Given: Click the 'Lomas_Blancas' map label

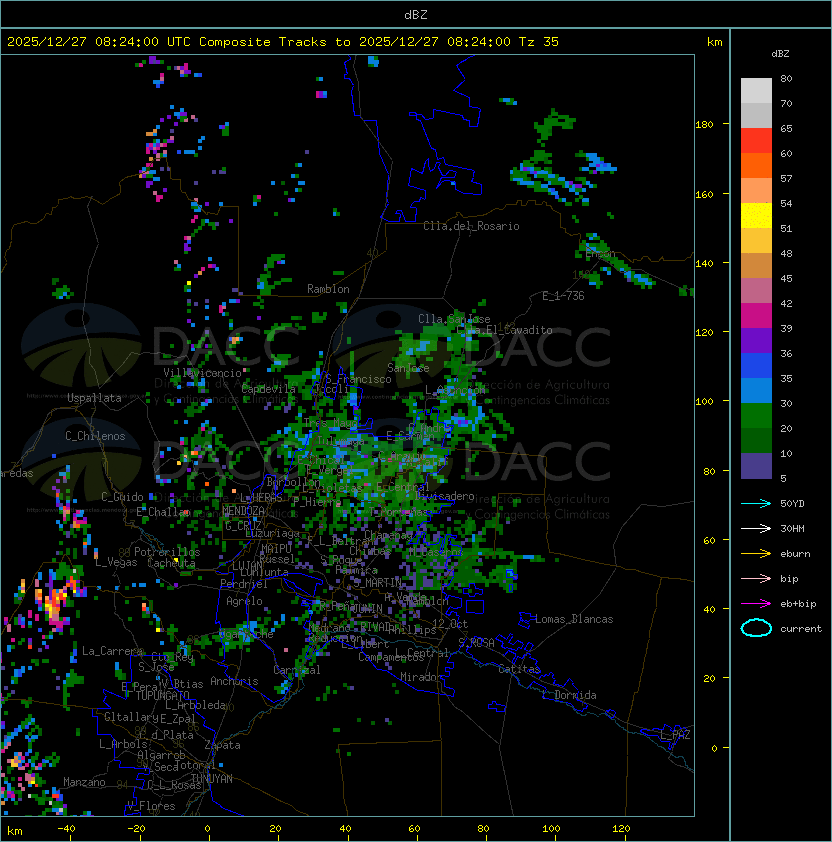Looking at the screenshot, I should pos(574,619).
